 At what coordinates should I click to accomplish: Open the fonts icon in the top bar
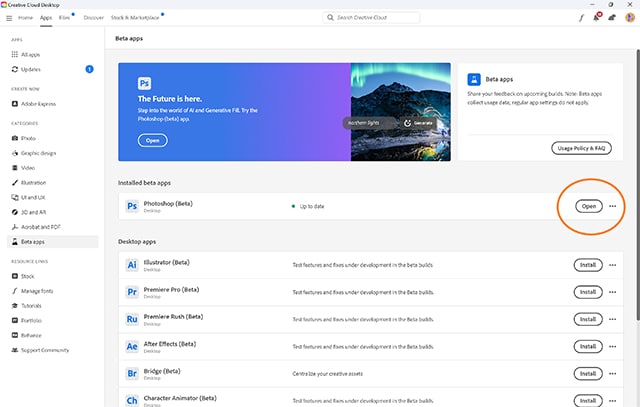point(581,18)
